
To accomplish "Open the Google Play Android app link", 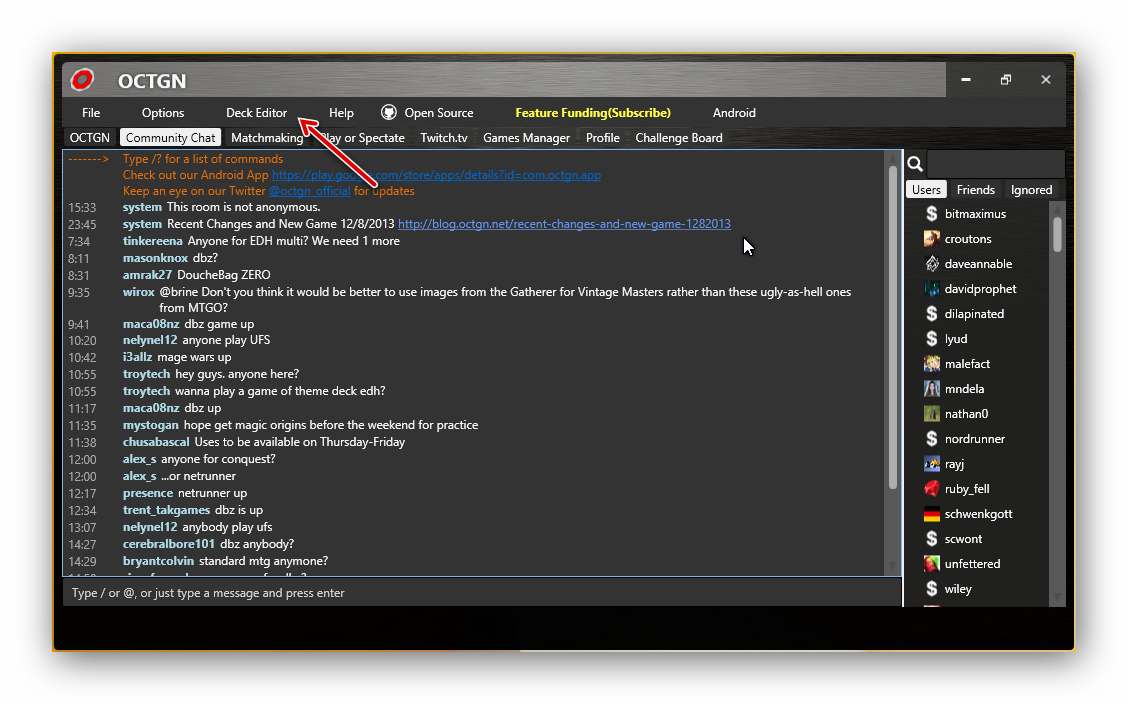I will coord(436,175).
